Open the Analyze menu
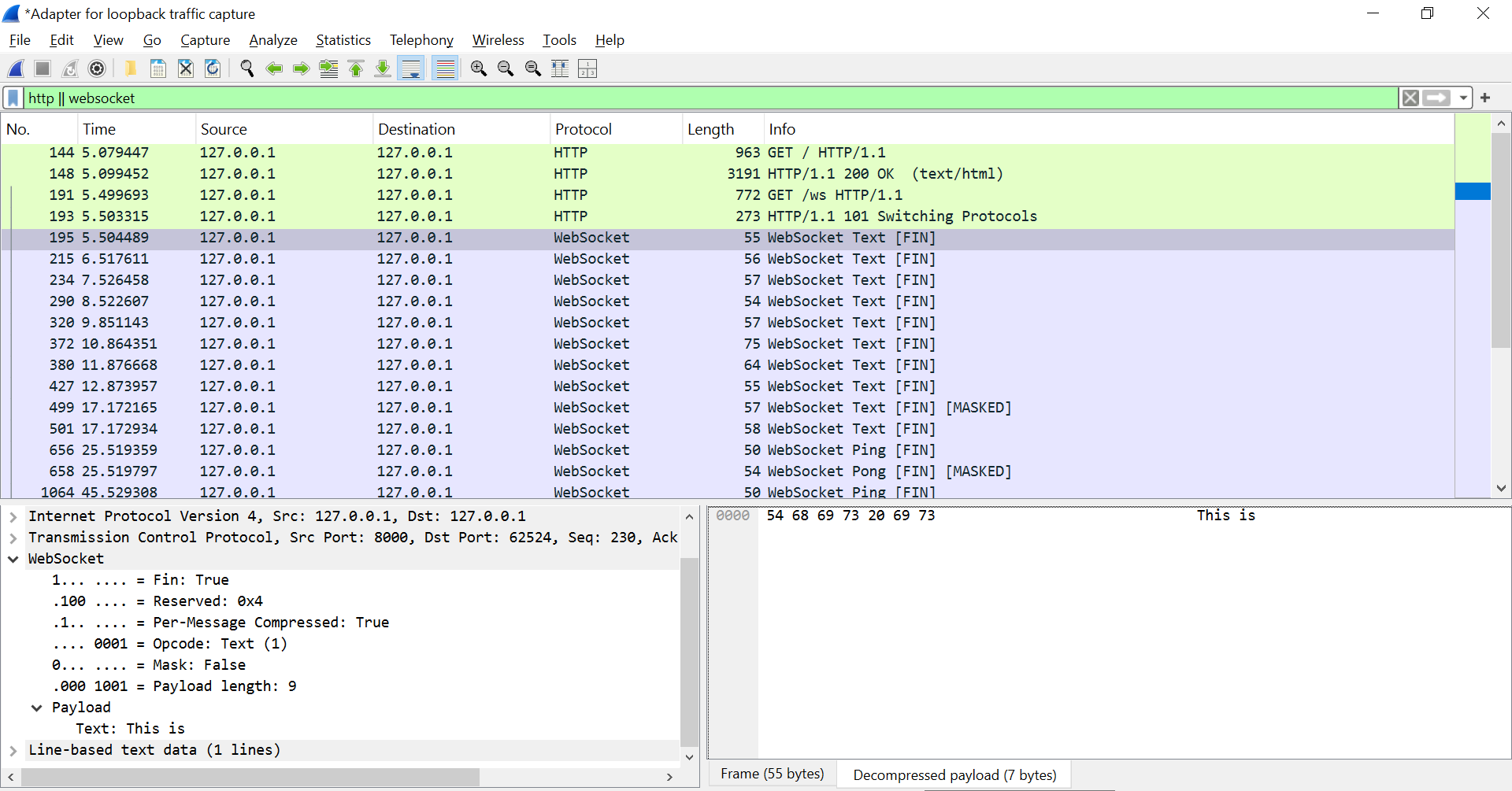Viewport: 1512px width, 791px height. click(x=273, y=40)
